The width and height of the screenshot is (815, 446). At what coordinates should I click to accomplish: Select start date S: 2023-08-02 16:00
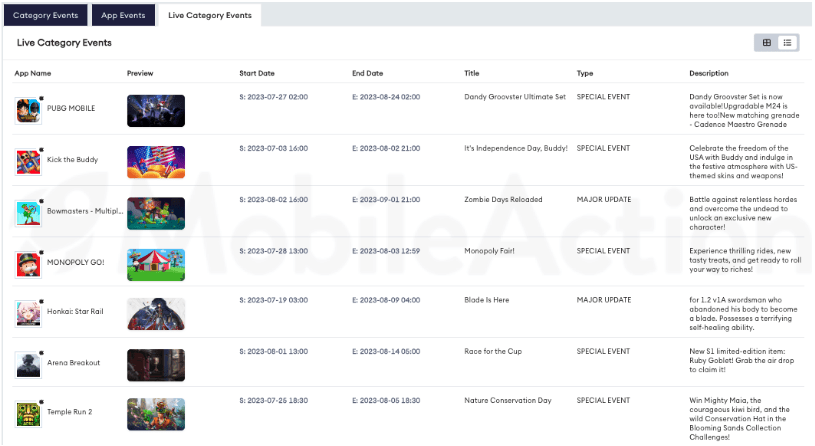click(x=273, y=200)
